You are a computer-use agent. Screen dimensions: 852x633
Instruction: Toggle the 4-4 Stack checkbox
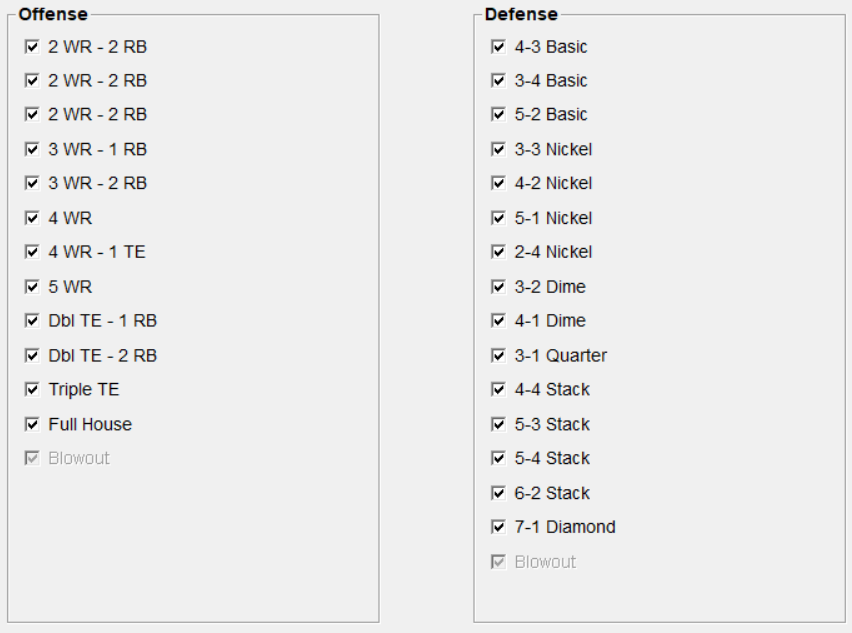(498, 390)
